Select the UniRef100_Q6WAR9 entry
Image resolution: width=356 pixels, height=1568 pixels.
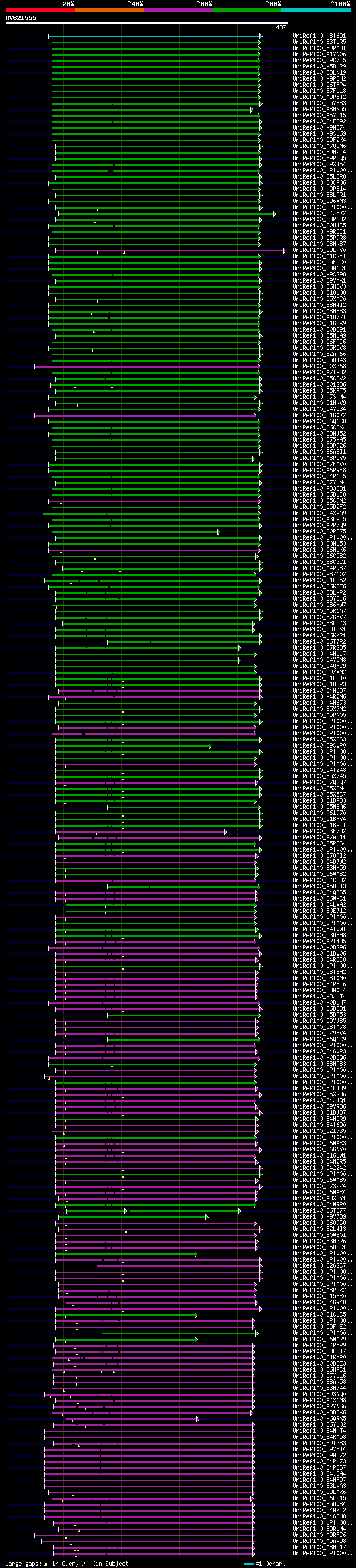pyautogui.click(x=319, y=1339)
